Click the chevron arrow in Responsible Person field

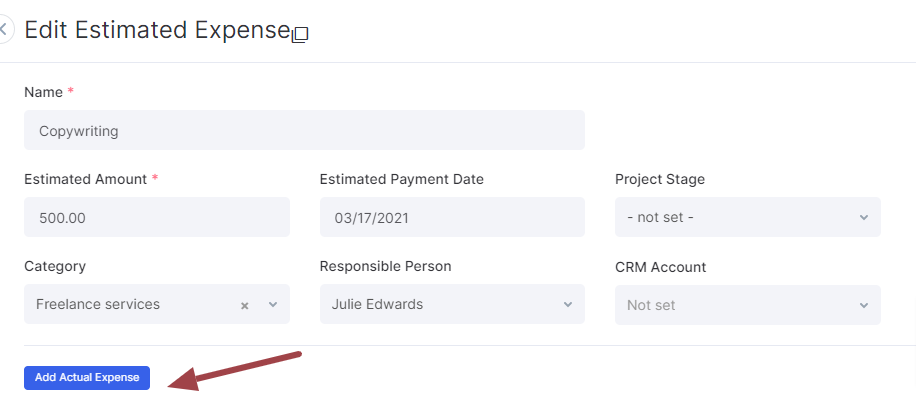pyautogui.click(x=568, y=304)
